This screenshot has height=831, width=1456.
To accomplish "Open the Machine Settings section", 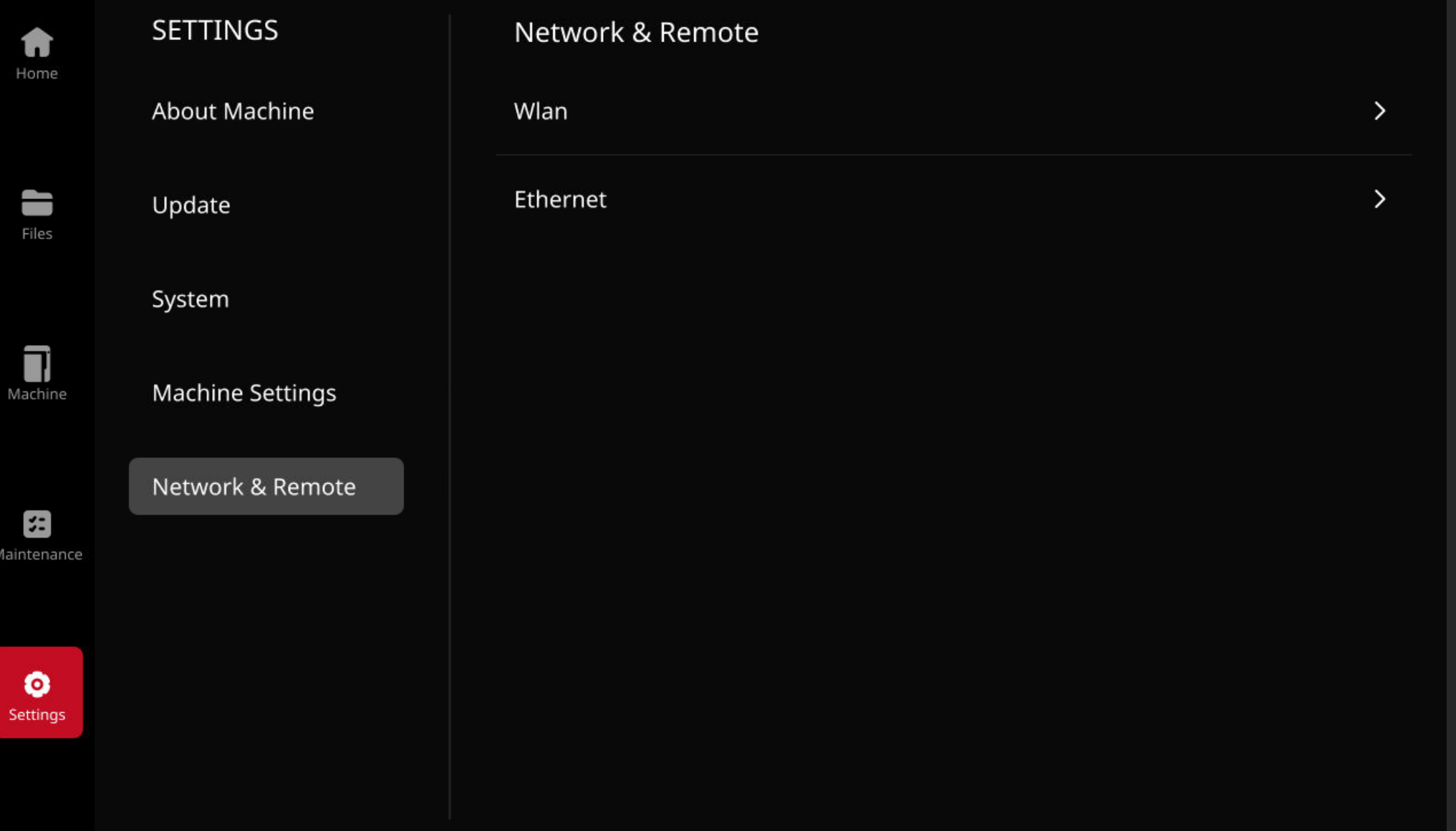I will [244, 393].
